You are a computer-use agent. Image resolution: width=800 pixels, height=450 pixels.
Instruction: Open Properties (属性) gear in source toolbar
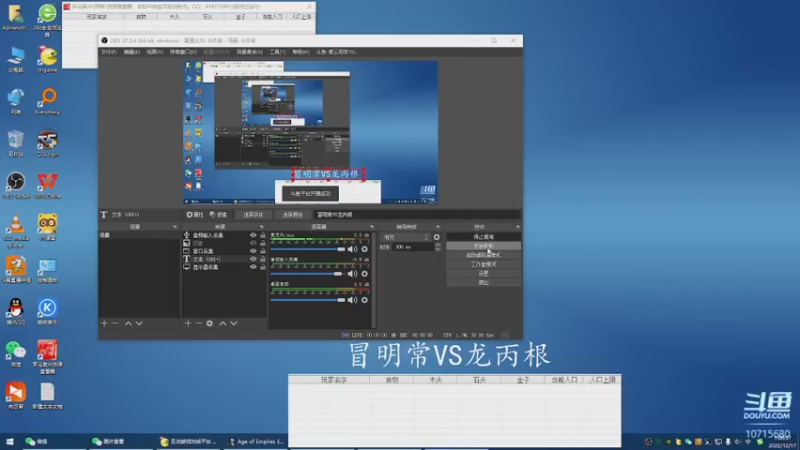coord(195,215)
